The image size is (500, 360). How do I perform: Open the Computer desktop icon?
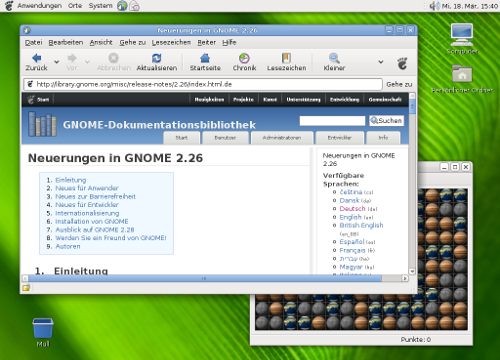(x=462, y=39)
